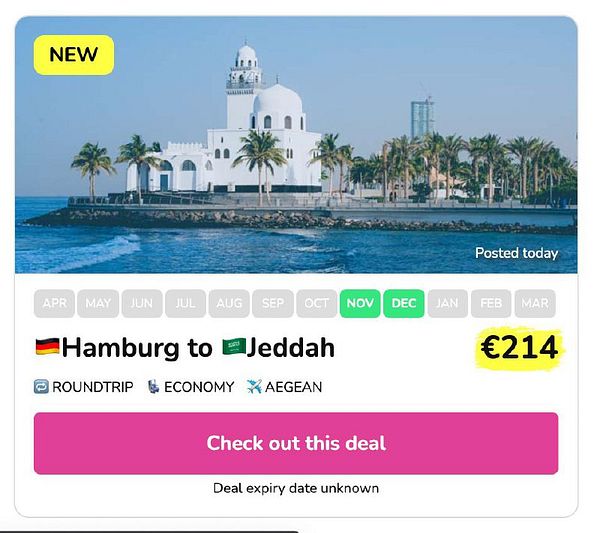Viewport: 600px width, 533px height.
Task: Pick the JUL month chip
Action: pyautogui.click(x=186, y=303)
